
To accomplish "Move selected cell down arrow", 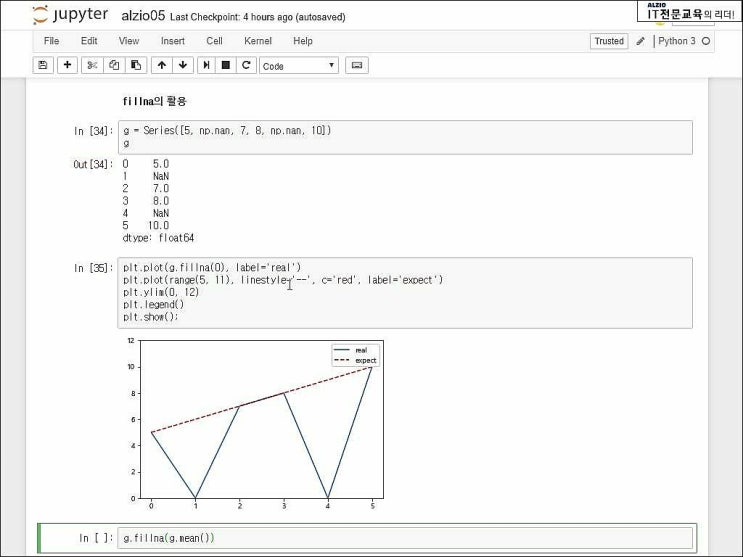I will click(x=183, y=65).
